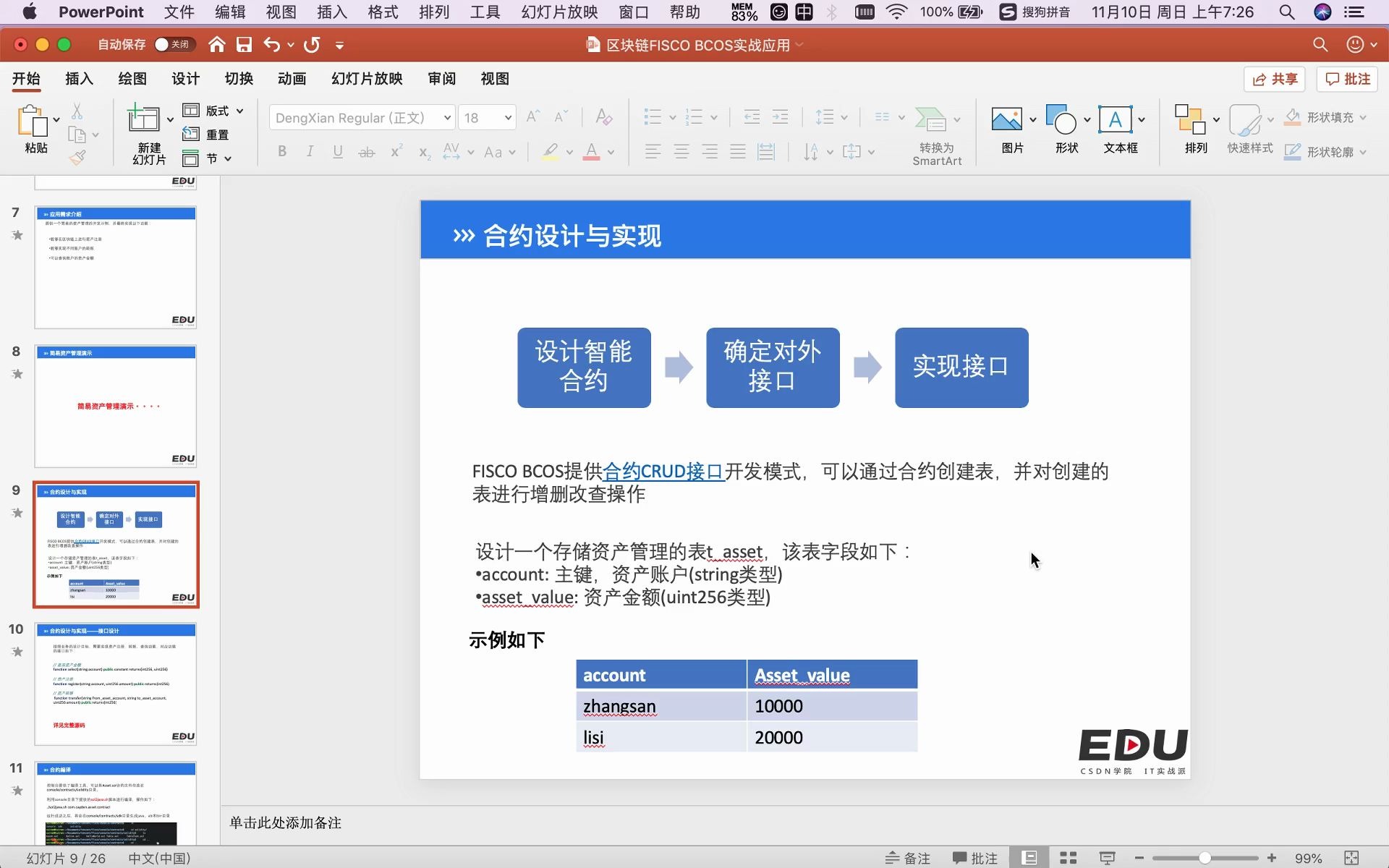
Task: Apply superscript formatting
Action: point(396,151)
